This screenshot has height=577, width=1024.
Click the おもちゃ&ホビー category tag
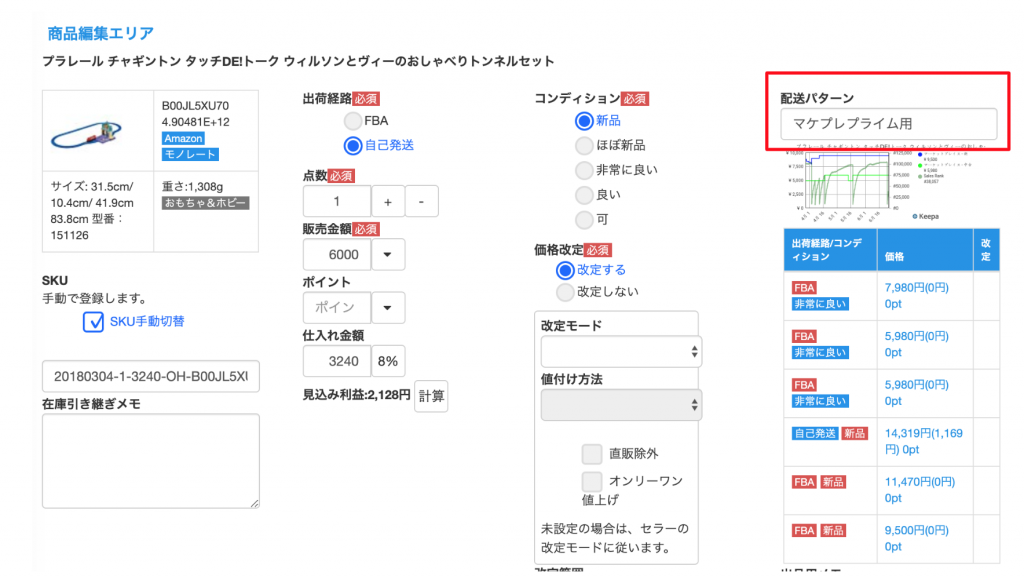pyautogui.click(x=205, y=203)
